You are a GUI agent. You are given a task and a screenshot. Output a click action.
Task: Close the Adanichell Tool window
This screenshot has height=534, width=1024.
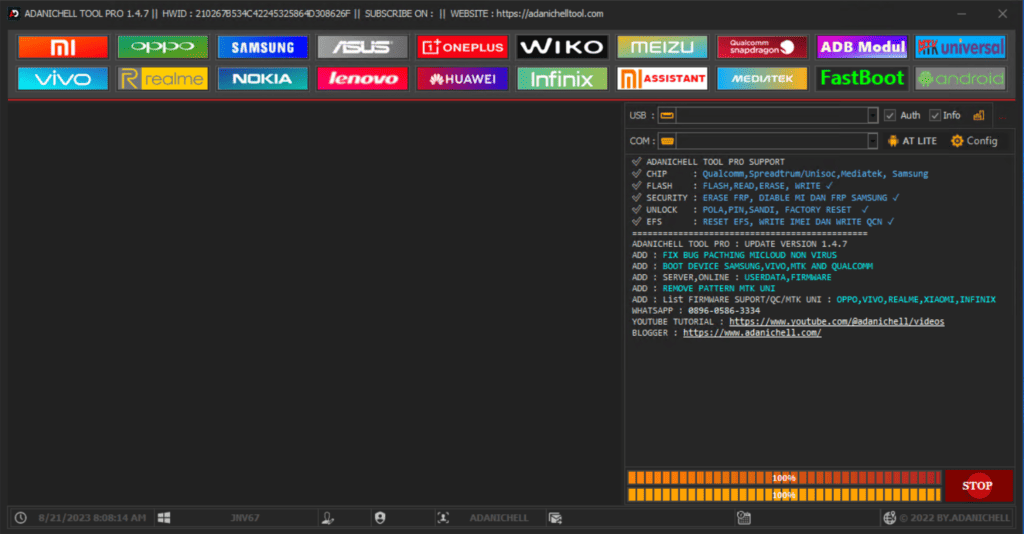click(x=1002, y=14)
